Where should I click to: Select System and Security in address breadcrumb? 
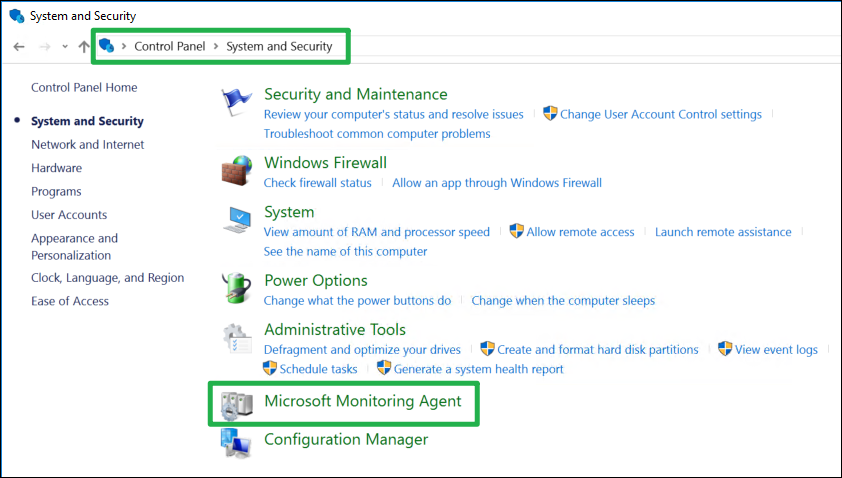(279, 46)
